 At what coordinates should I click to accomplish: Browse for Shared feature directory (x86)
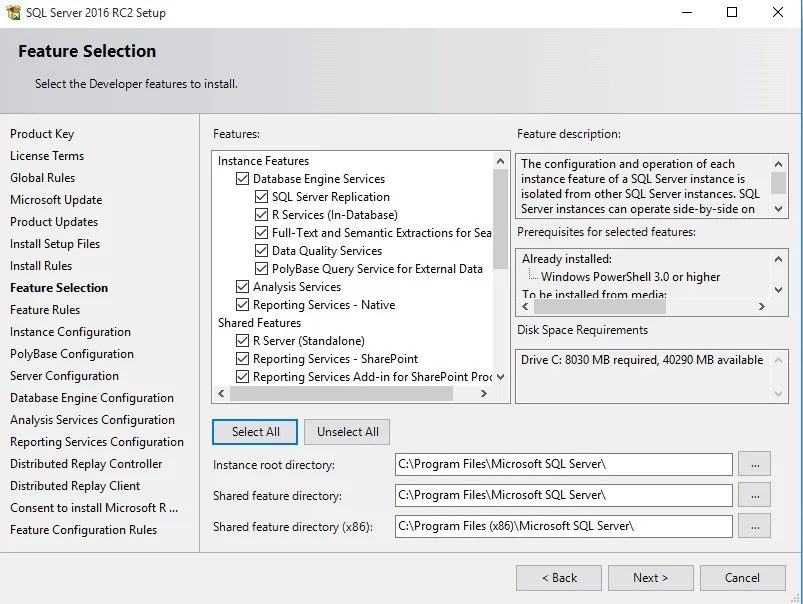click(755, 526)
